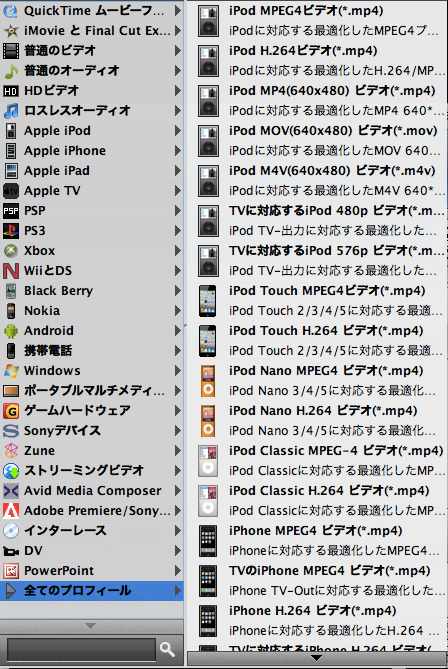Click the camcorder icon for DV
The width and height of the screenshot is (448, 669).
click(10, 551)
